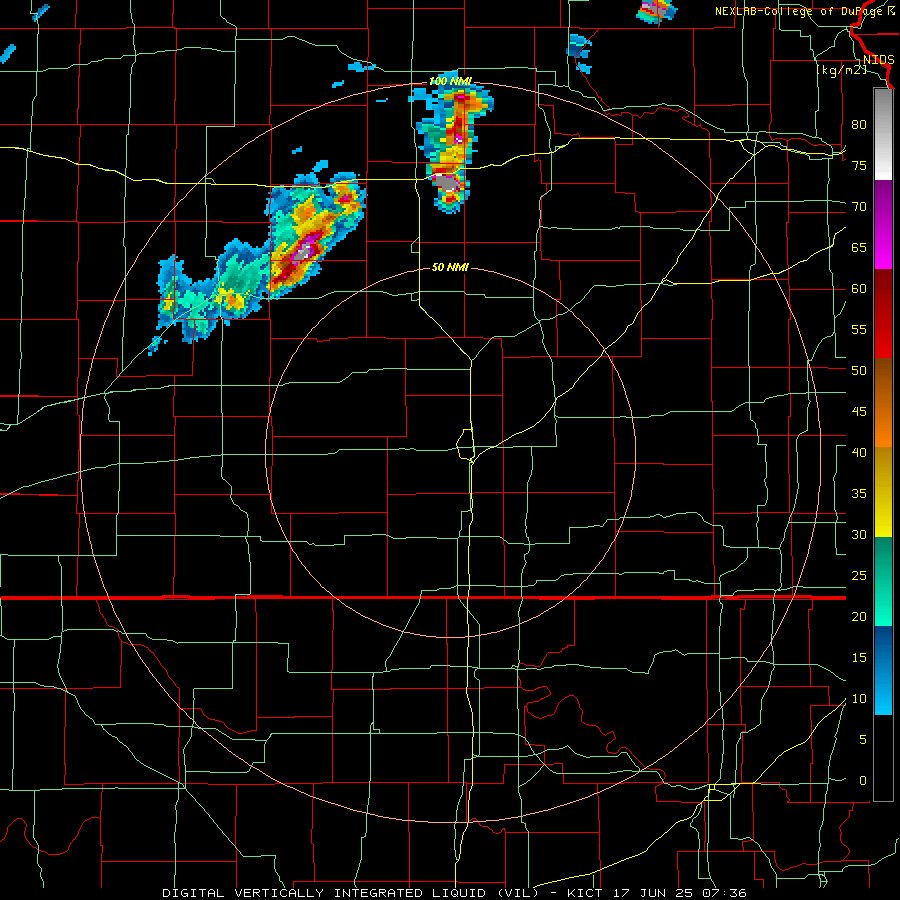Pick the gray-white band of the VIL legend
Viewport: 900px width, 900px height.
(x=883, y=134)
